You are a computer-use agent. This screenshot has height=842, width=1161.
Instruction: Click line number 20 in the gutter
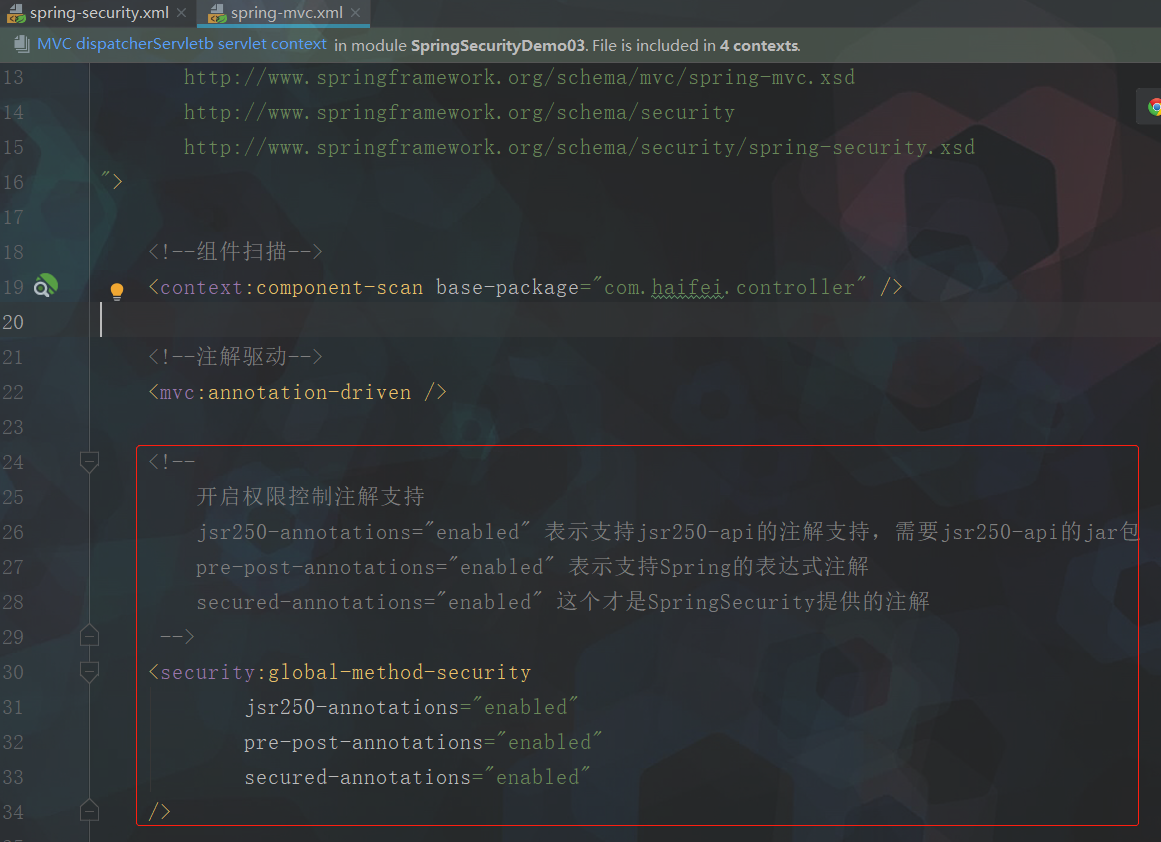click(13, 322)
